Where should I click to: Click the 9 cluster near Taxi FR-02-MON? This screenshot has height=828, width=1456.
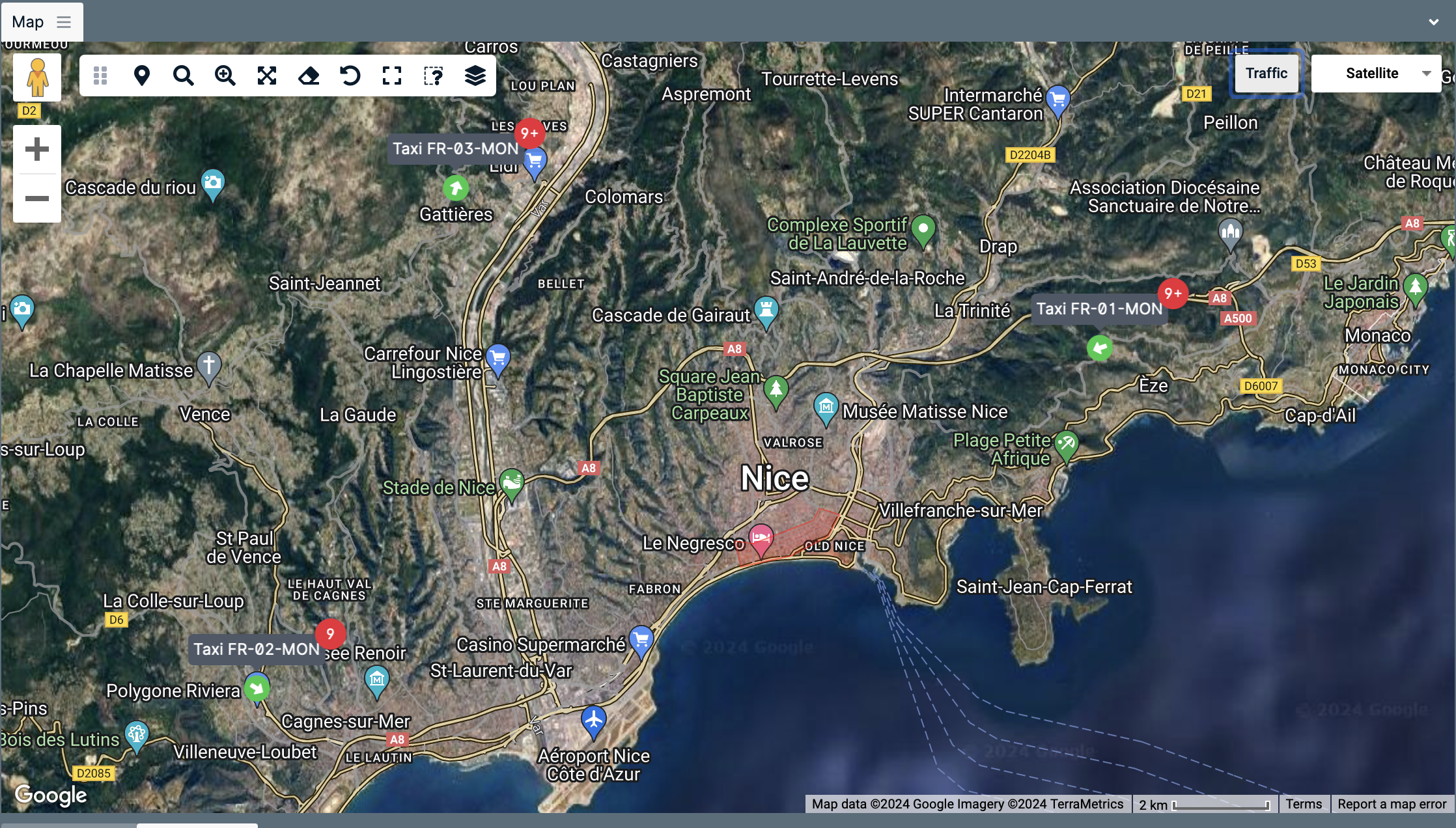tap(330, 633)
